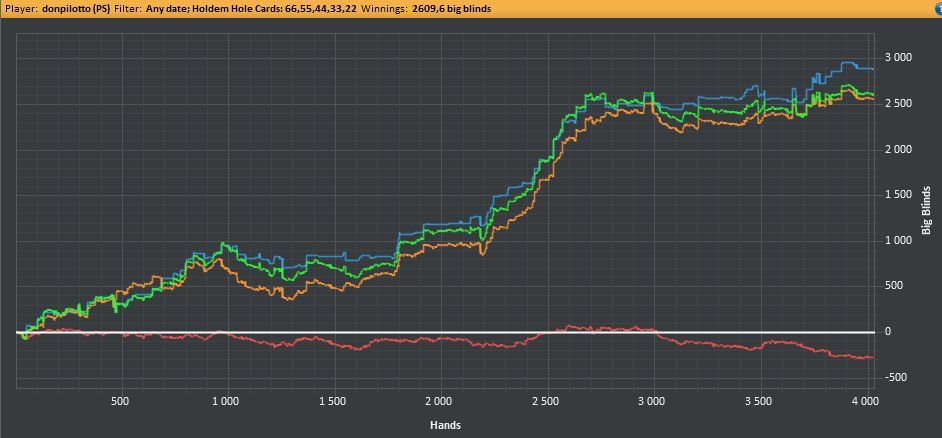
Task: Click the 500 label on the Hands axis
Action: (x=121, y=401)
